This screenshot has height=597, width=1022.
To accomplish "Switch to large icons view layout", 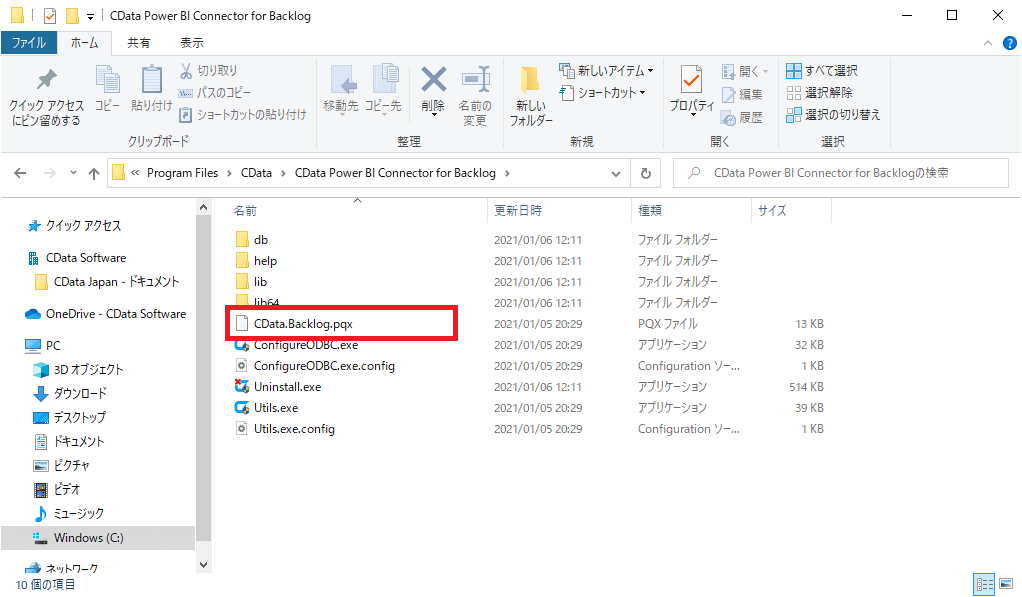I will coord(1006,583).
